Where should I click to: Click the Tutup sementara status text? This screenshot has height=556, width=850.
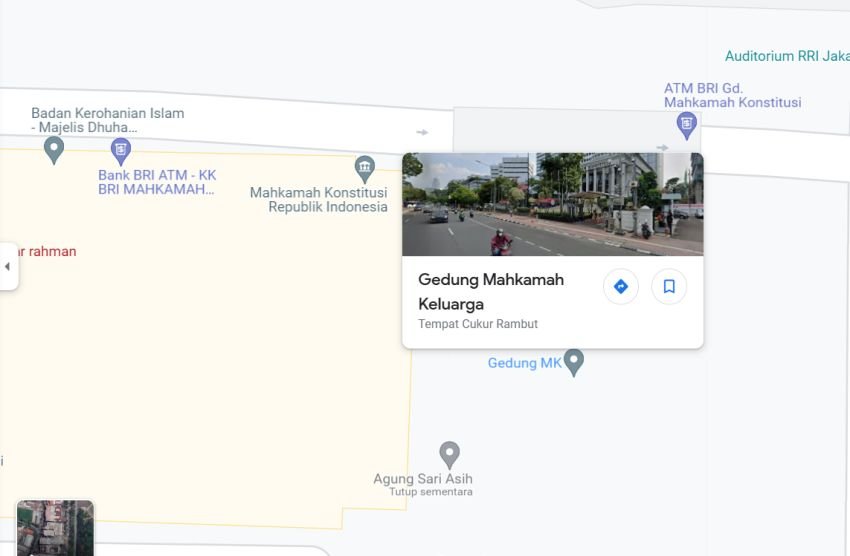(x=431, y=492)
